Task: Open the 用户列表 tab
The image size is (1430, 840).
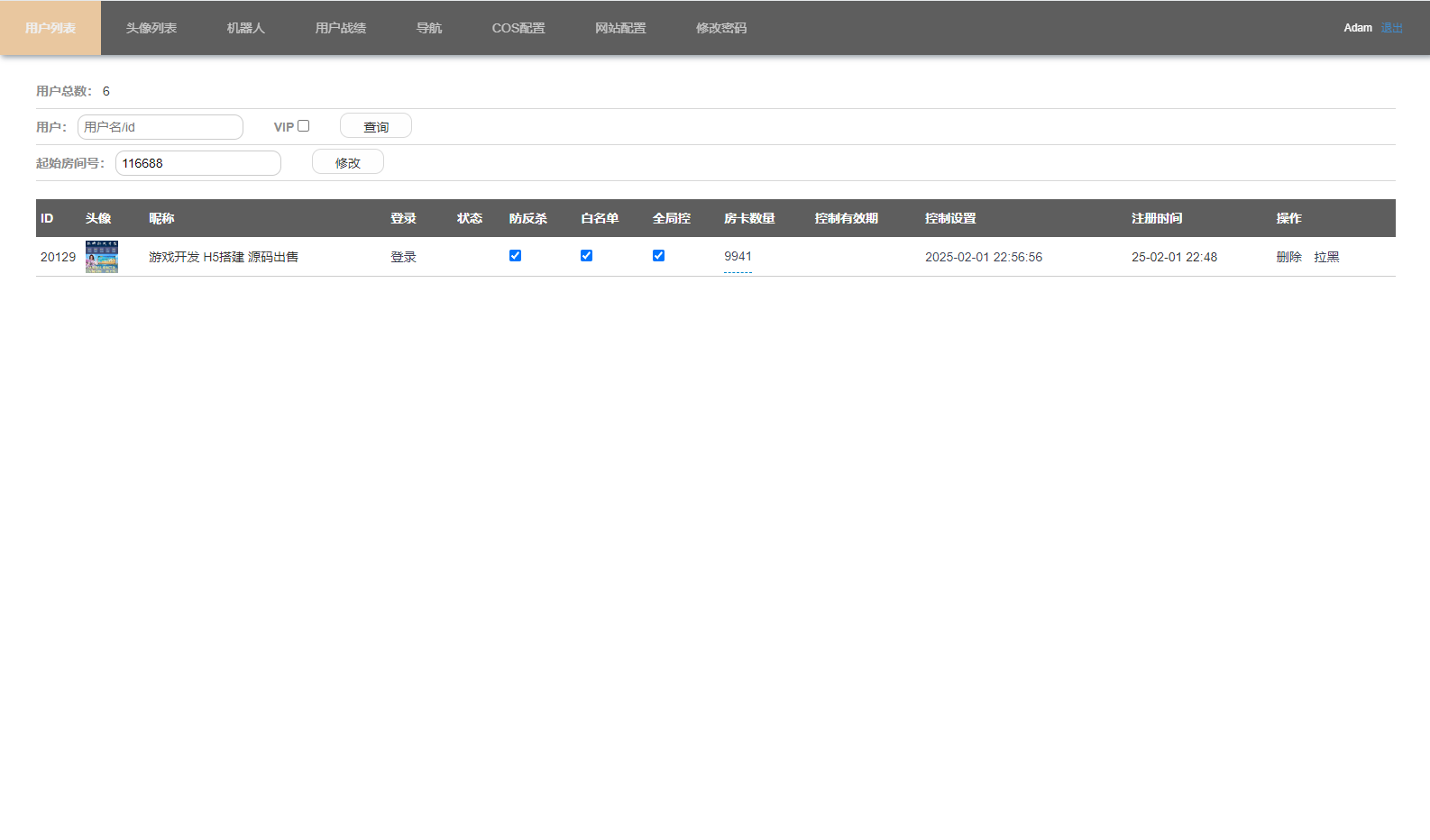Action: coord(50,28)
